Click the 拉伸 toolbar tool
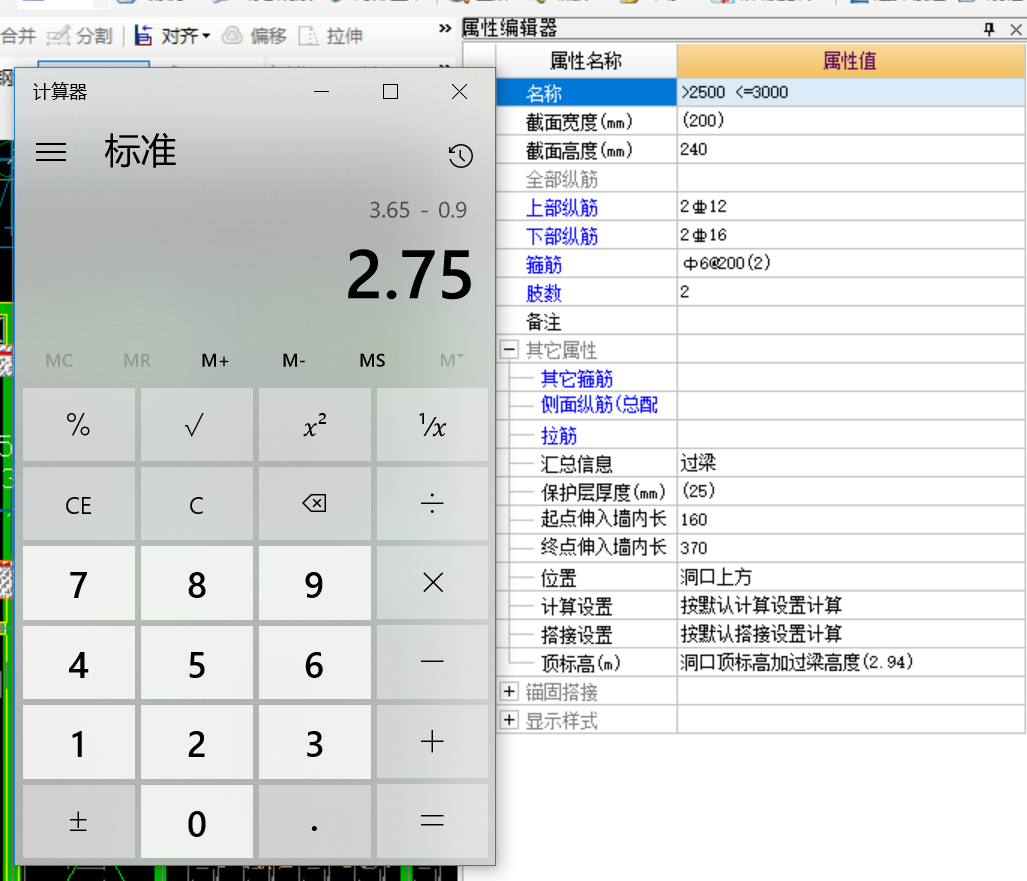The height and width of the screenshot is (881, 1027). 331,35
